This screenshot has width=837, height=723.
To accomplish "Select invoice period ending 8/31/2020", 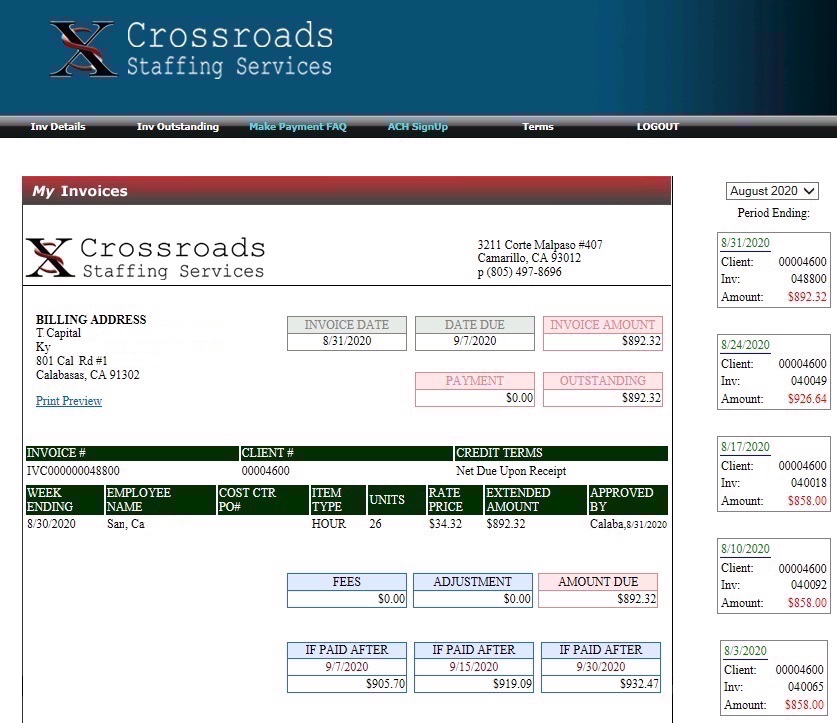I will [745, 242].
